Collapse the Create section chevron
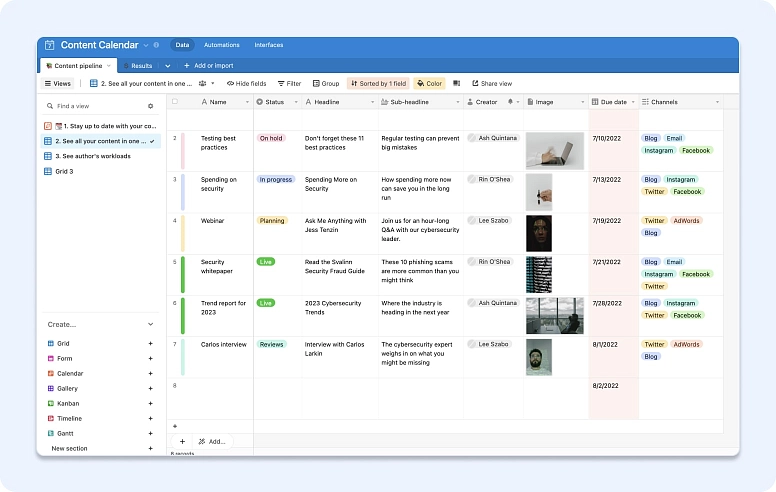 tap(150, 325)
